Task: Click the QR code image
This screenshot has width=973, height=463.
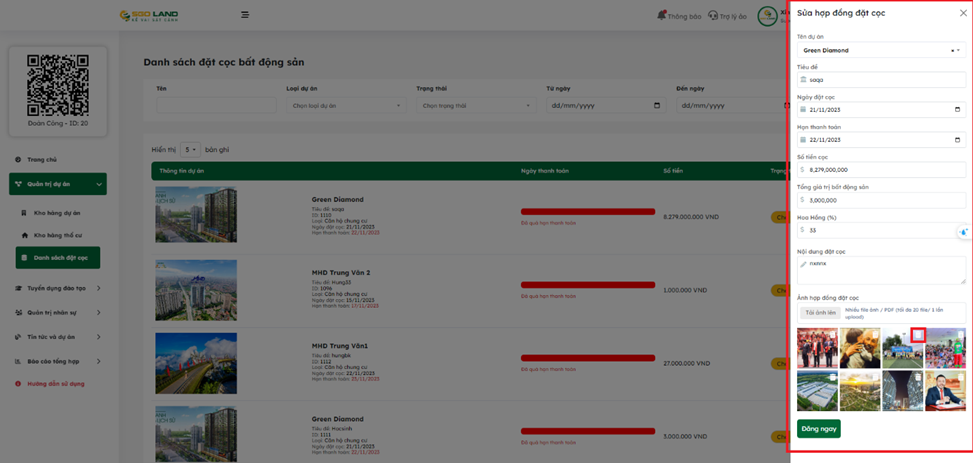Action: pyautogui.click(x=57, y=85)
